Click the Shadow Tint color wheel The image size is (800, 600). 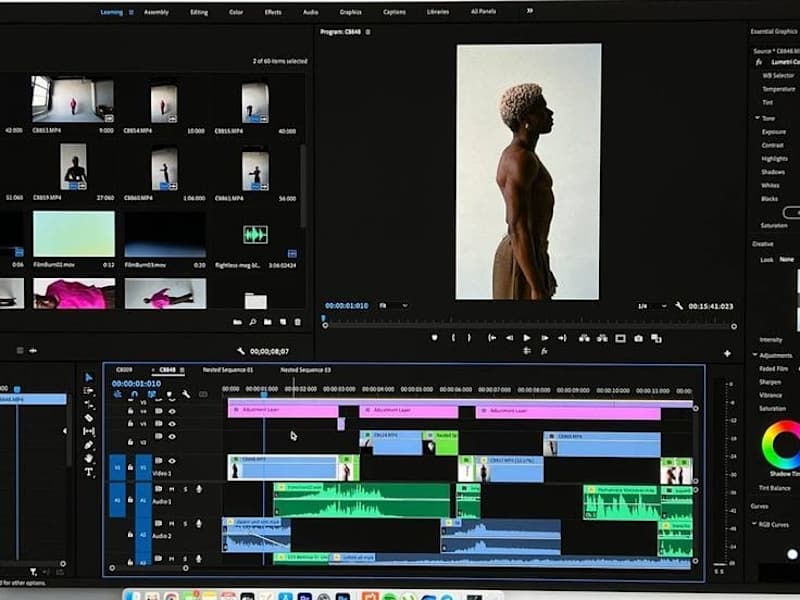tap(783, 445)
